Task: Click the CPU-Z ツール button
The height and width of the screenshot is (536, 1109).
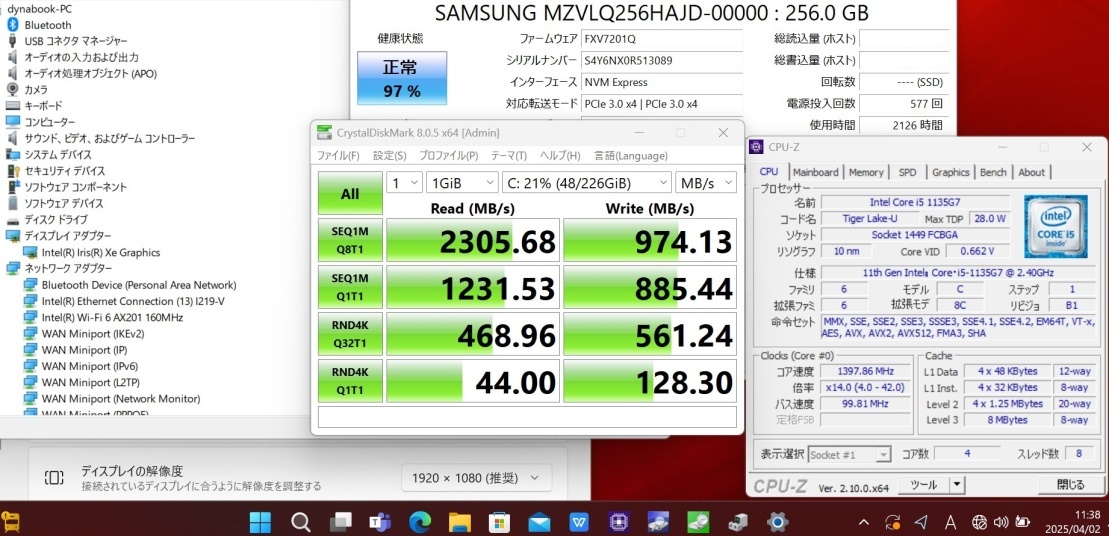Action: (923, 485)
